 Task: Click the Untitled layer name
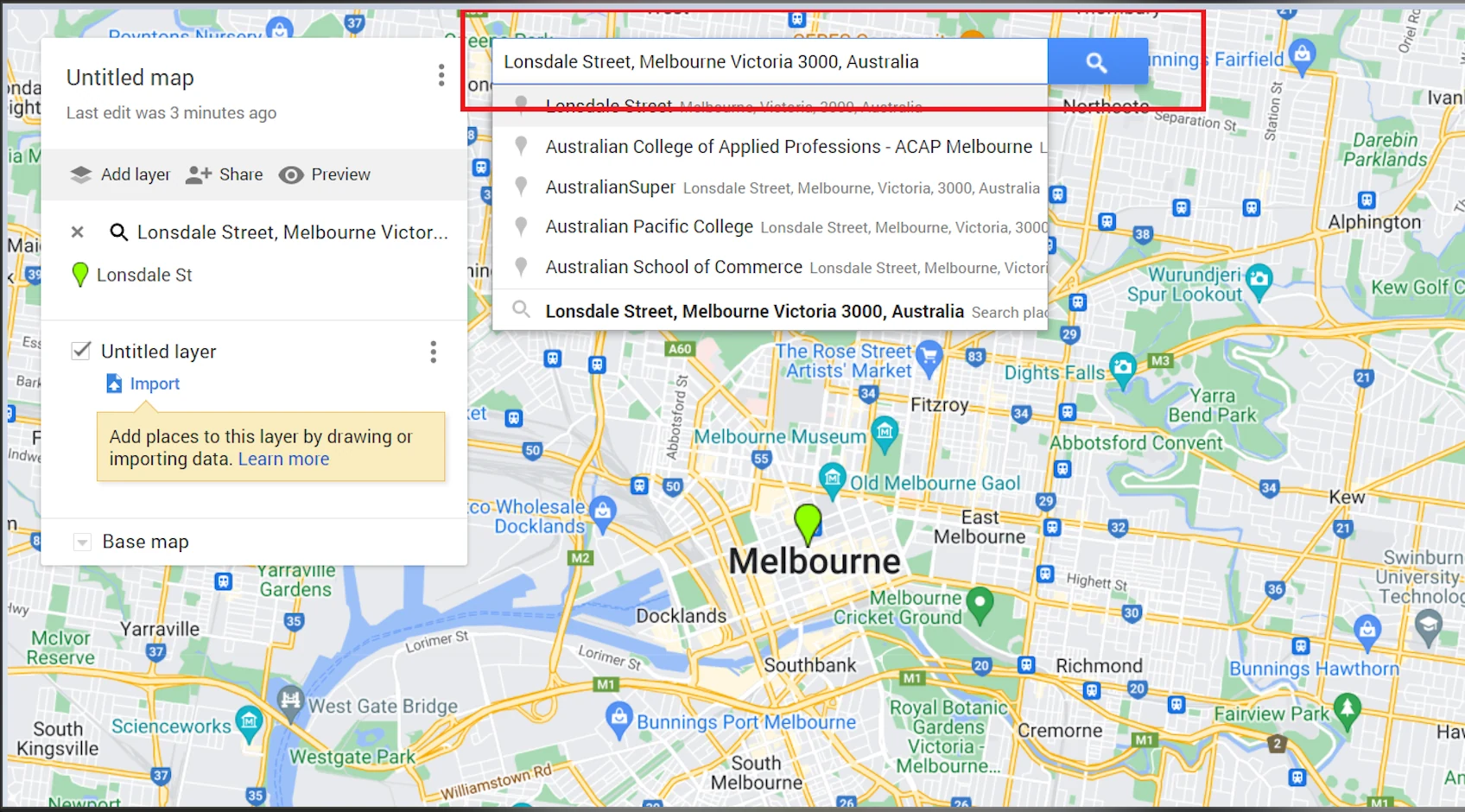159,352
